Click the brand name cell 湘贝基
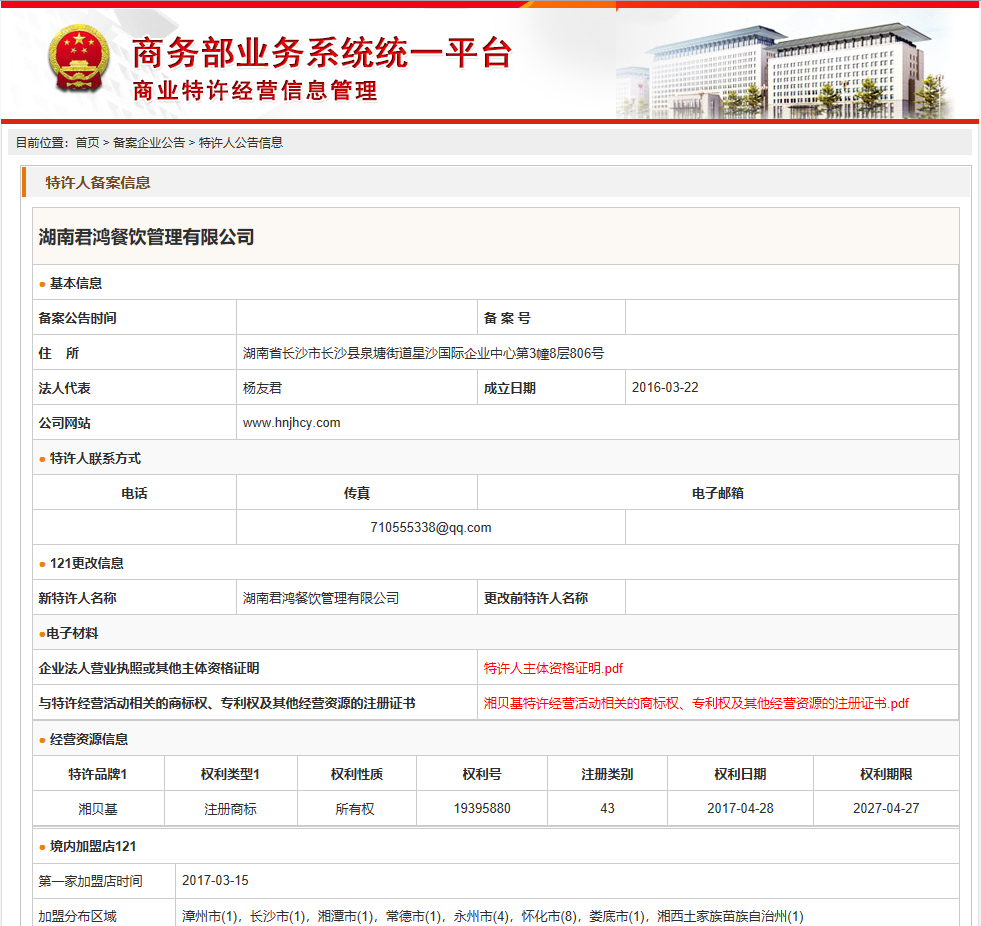The height and width of the screenshot is (926, 981). pyautogui.click(x=98, y=808)
